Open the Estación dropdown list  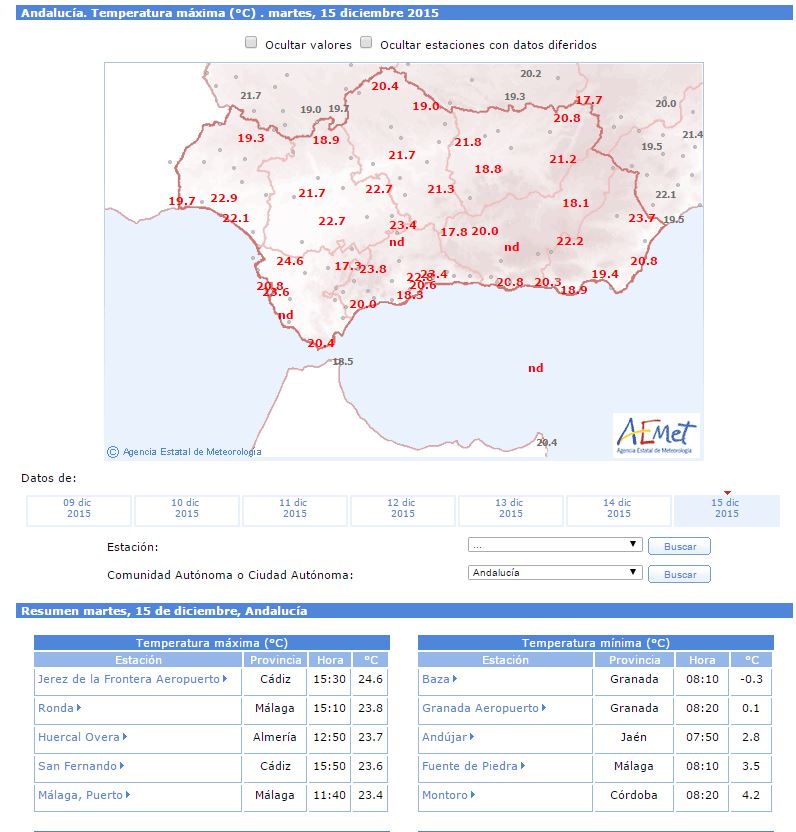554,545
